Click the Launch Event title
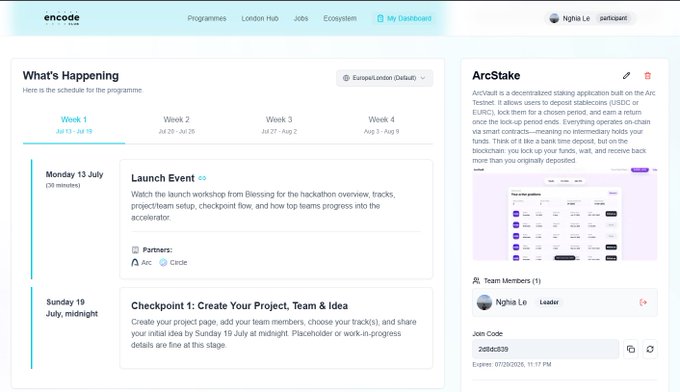 (163, 178)
